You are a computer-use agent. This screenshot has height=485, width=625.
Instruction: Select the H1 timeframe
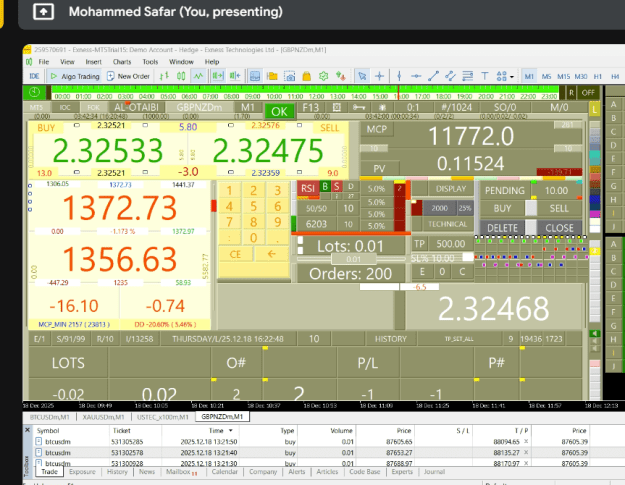(597, 77)
